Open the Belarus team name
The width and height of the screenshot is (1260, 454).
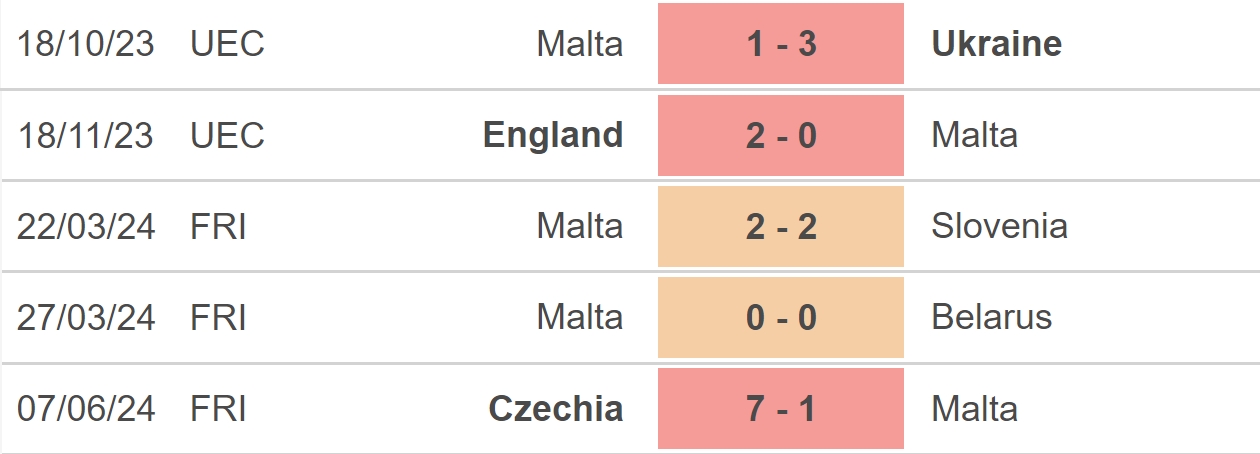tap(992, 317)
